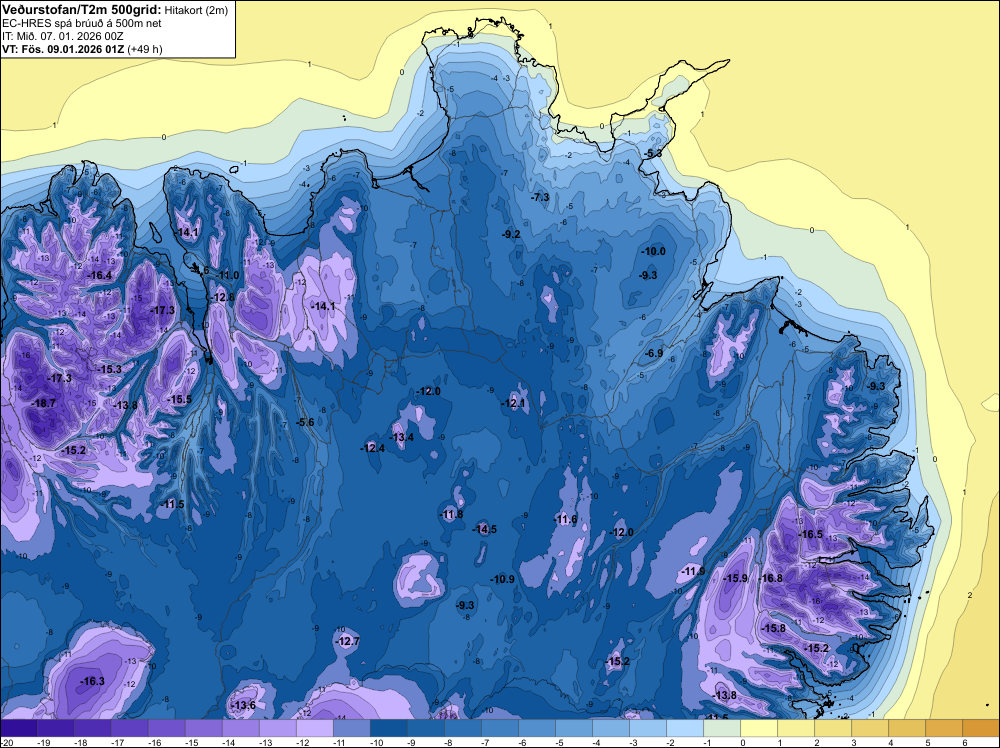The image size is (1000, 748).
Task: Select the -16.3 temperature label
Action: pos(92,682)
